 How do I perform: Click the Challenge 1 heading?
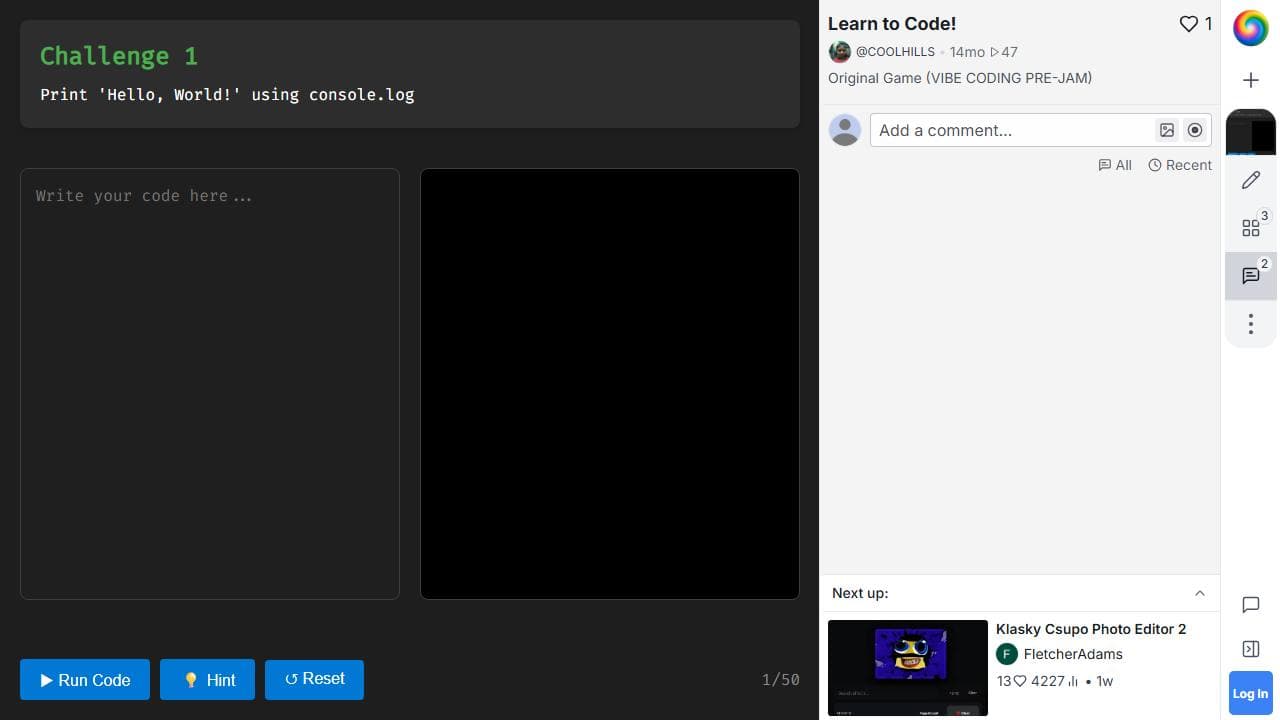click(119, 56)
